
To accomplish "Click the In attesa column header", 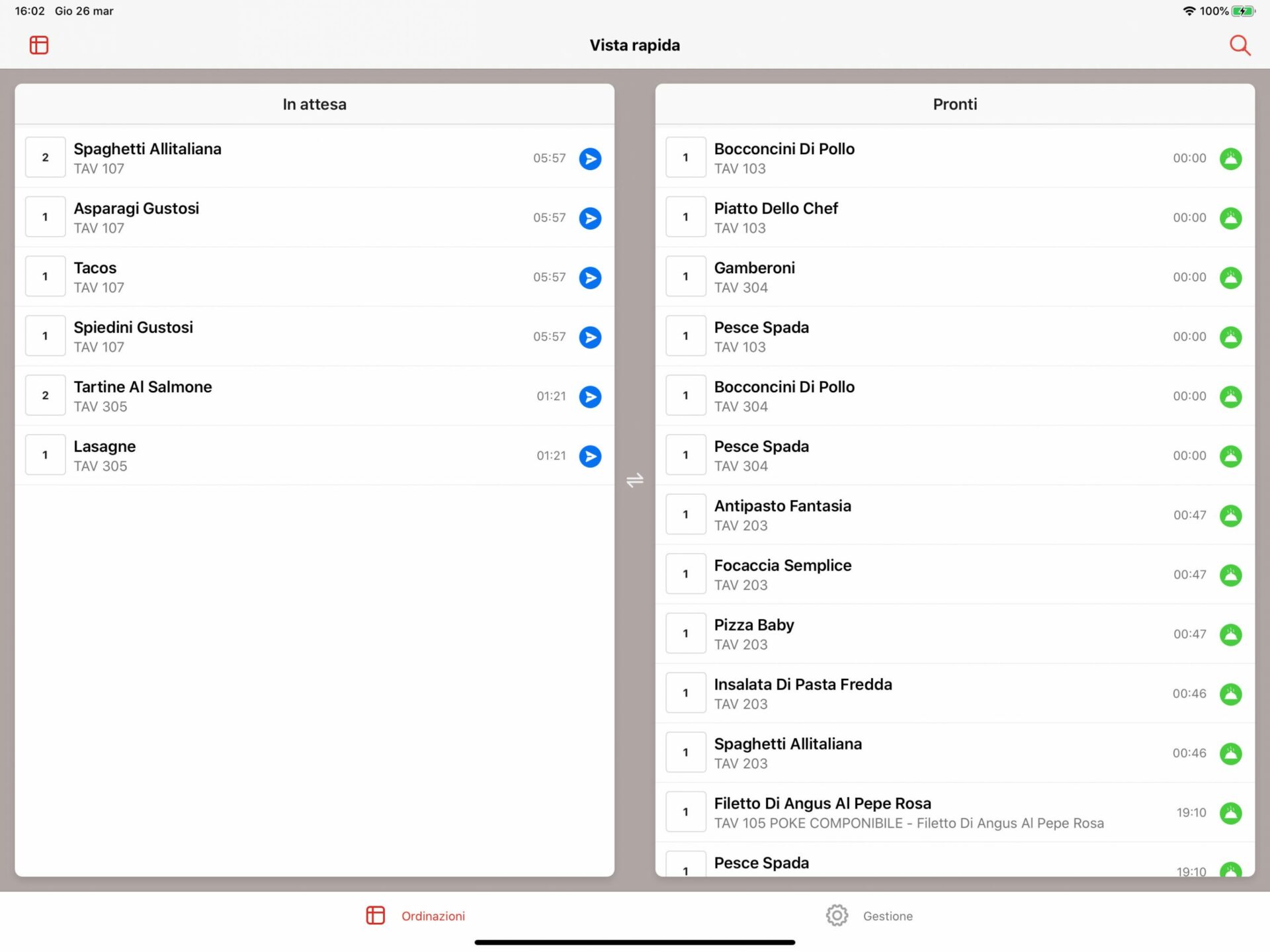I will click(x=314, y=104).
